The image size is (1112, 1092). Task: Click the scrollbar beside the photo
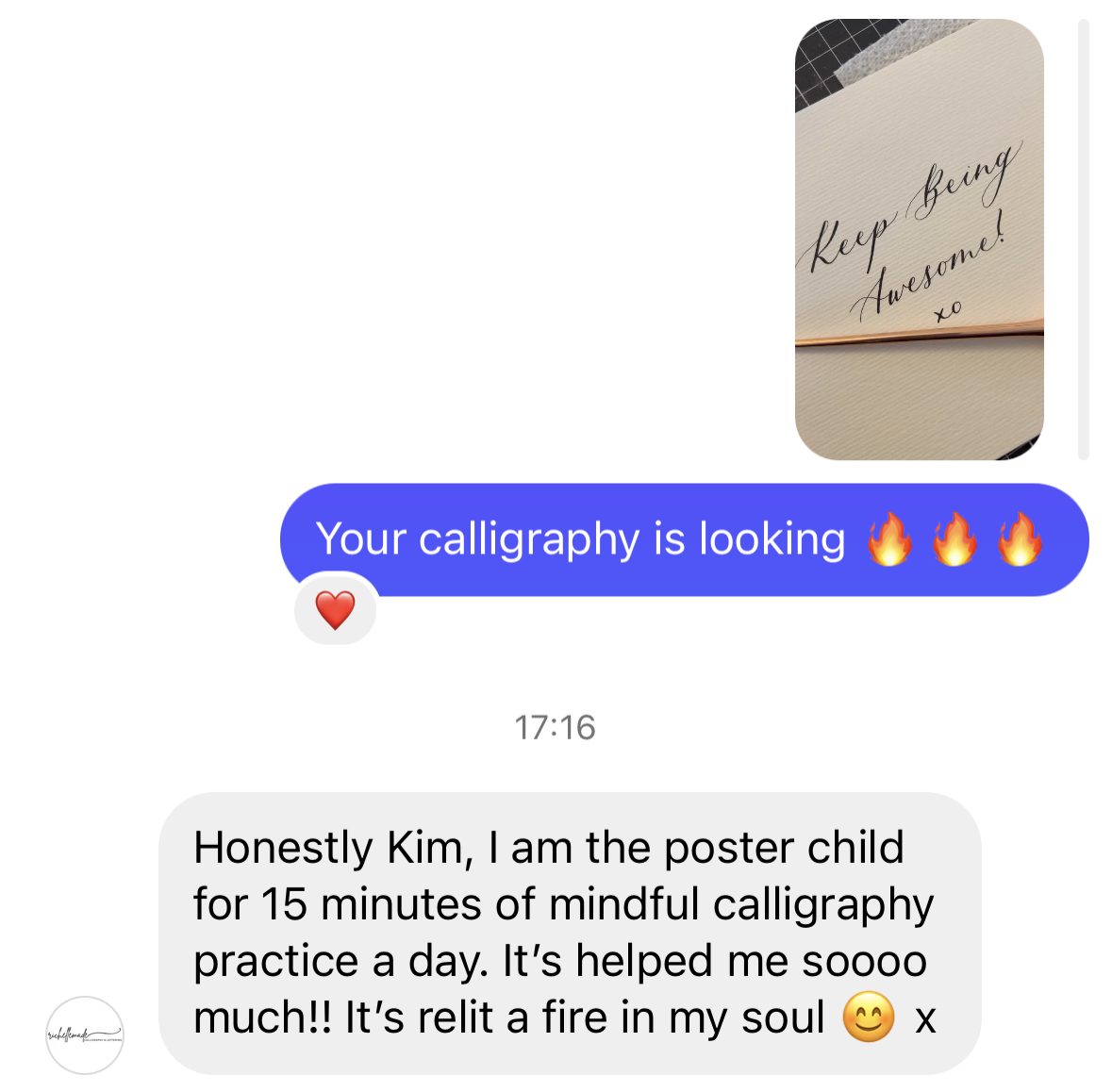pos(1083,239)
